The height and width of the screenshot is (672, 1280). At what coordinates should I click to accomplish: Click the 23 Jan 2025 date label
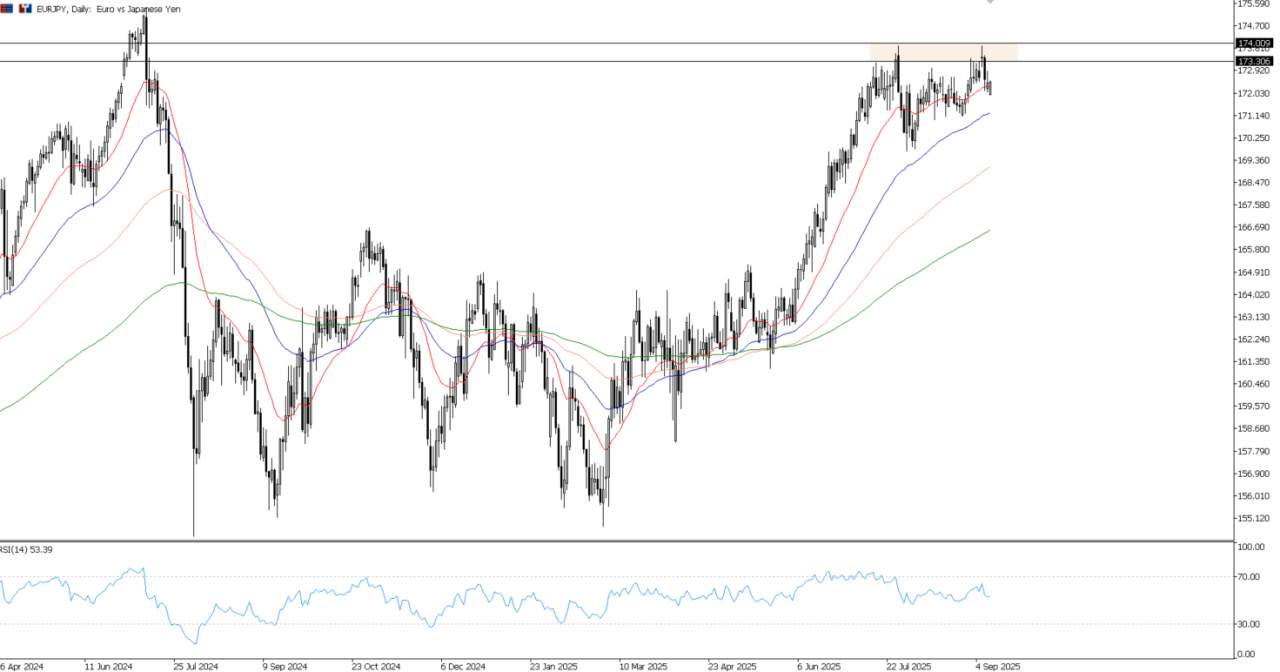point(552,665)
